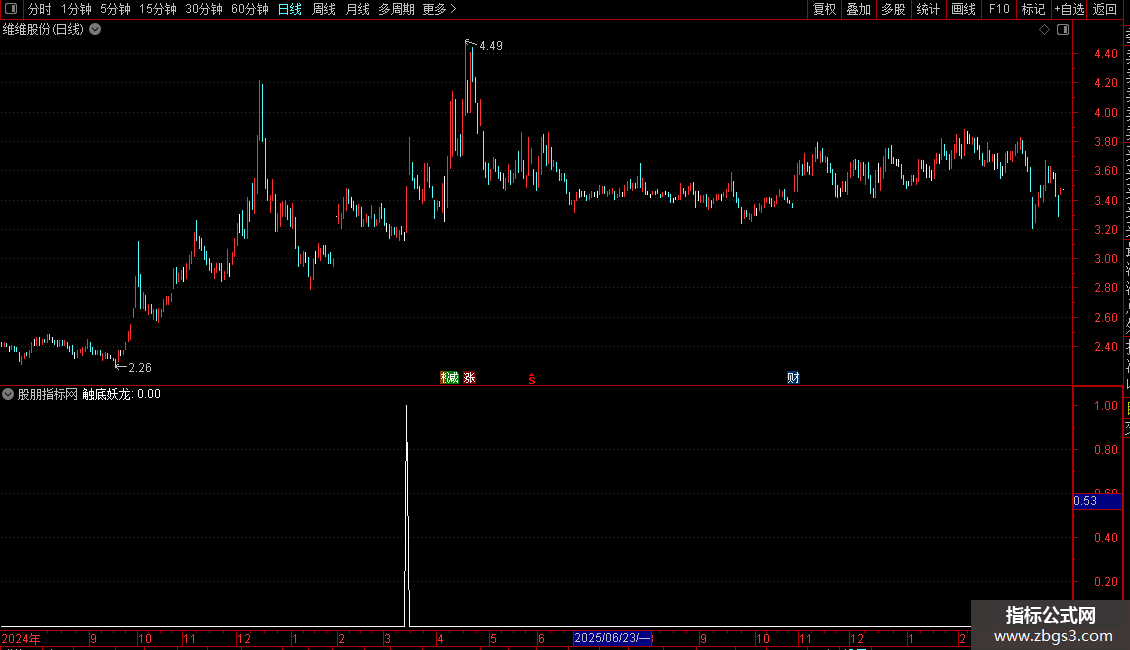Switch to 周线 weekly chart
This screenshot has width=1130, height=650.
coord(324,9)
